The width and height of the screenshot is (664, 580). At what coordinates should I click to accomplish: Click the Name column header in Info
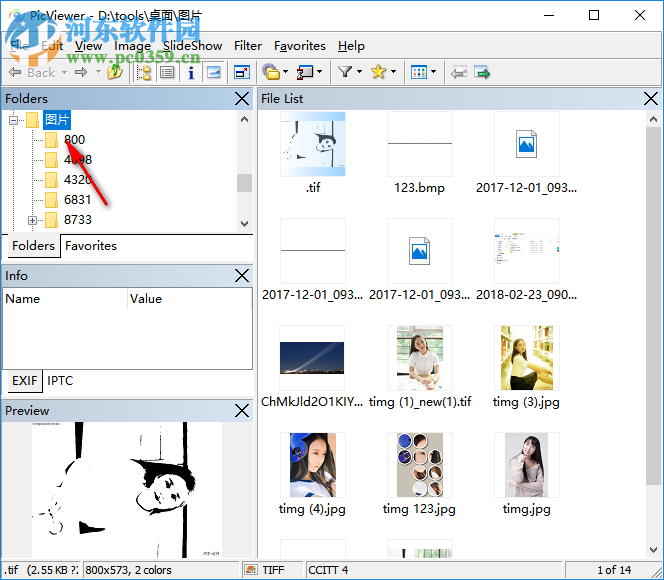tap(65, 299)
